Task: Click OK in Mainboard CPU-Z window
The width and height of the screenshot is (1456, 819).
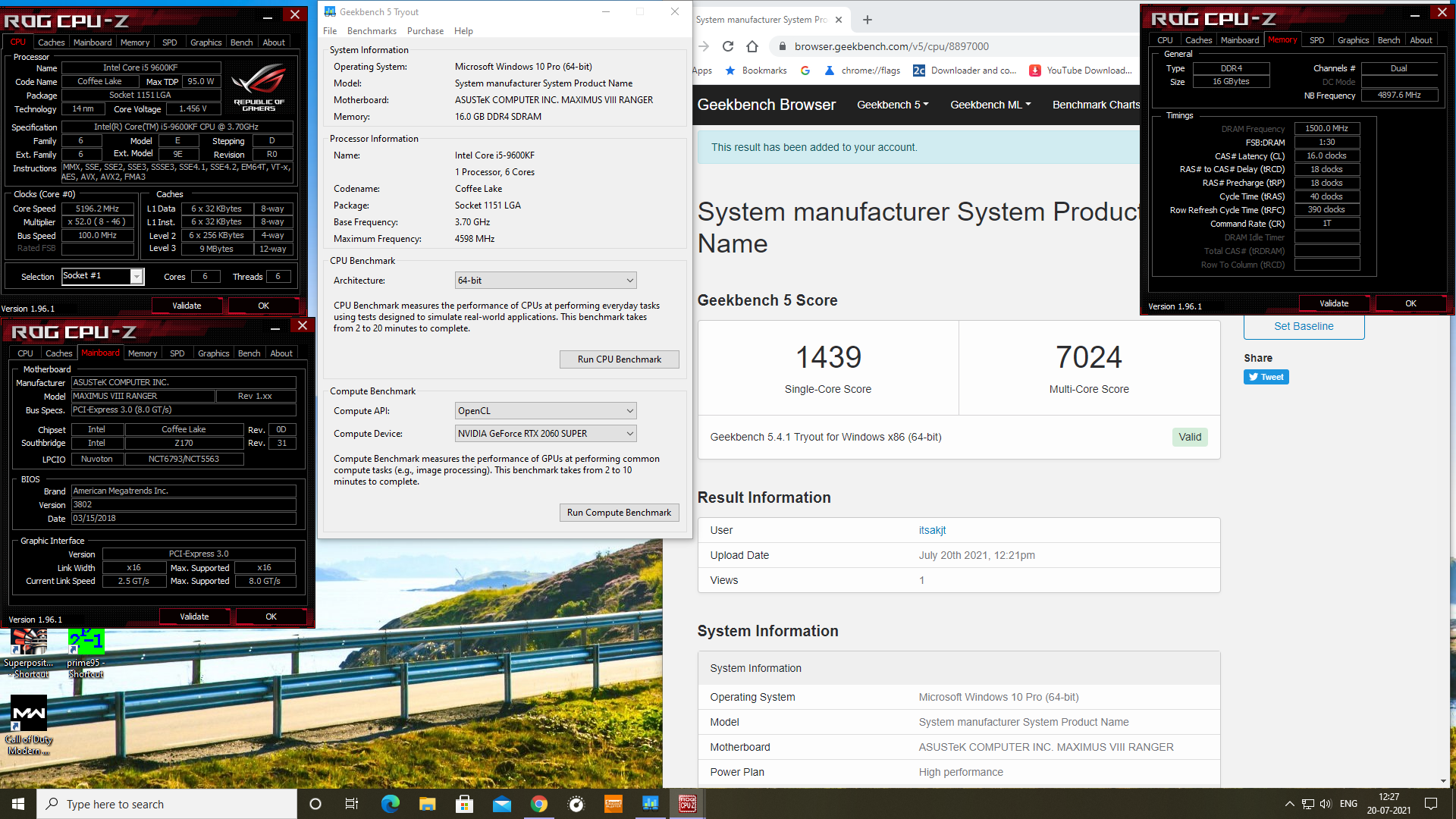Action: coord(271,617)
